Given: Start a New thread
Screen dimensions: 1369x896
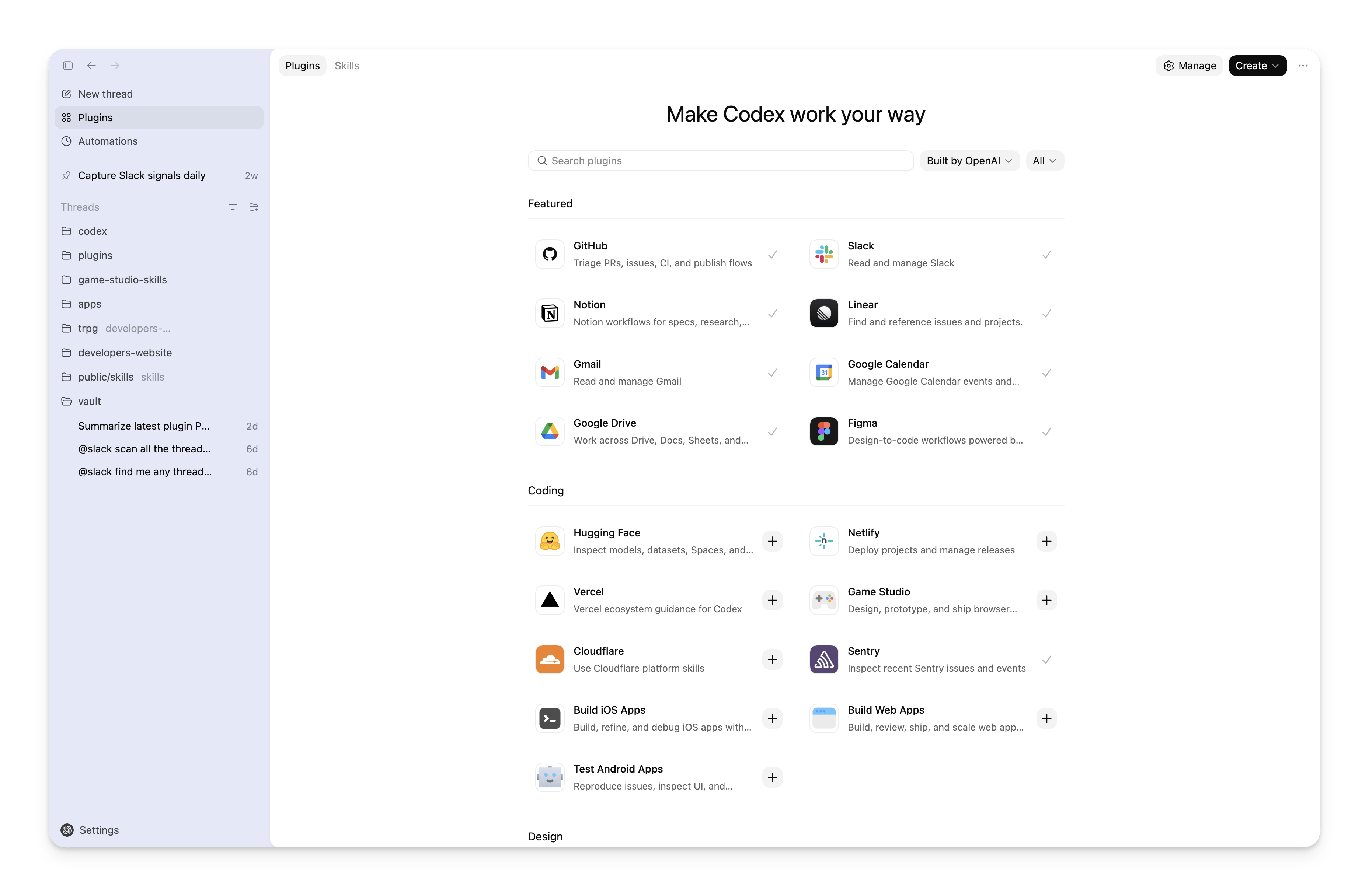Looking at the screenshot, I should (x=105, y=94).
